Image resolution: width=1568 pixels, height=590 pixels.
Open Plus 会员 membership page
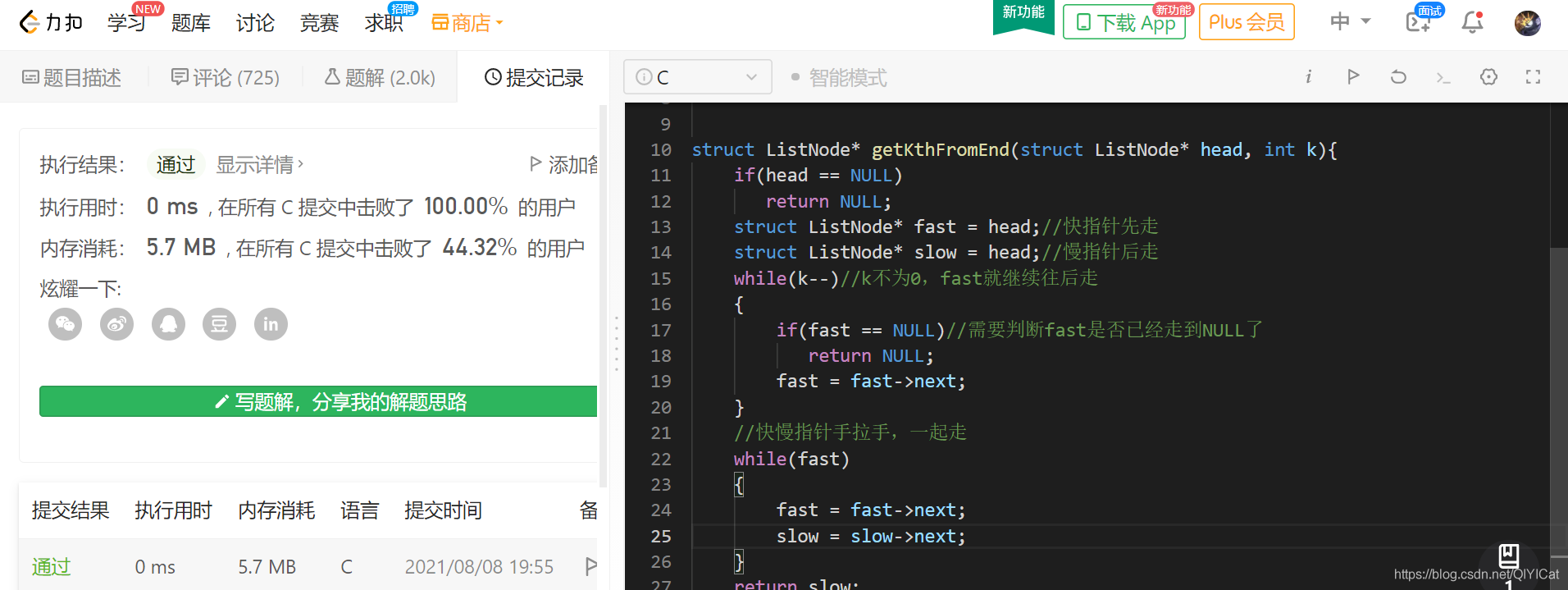tap(1247, 22)
